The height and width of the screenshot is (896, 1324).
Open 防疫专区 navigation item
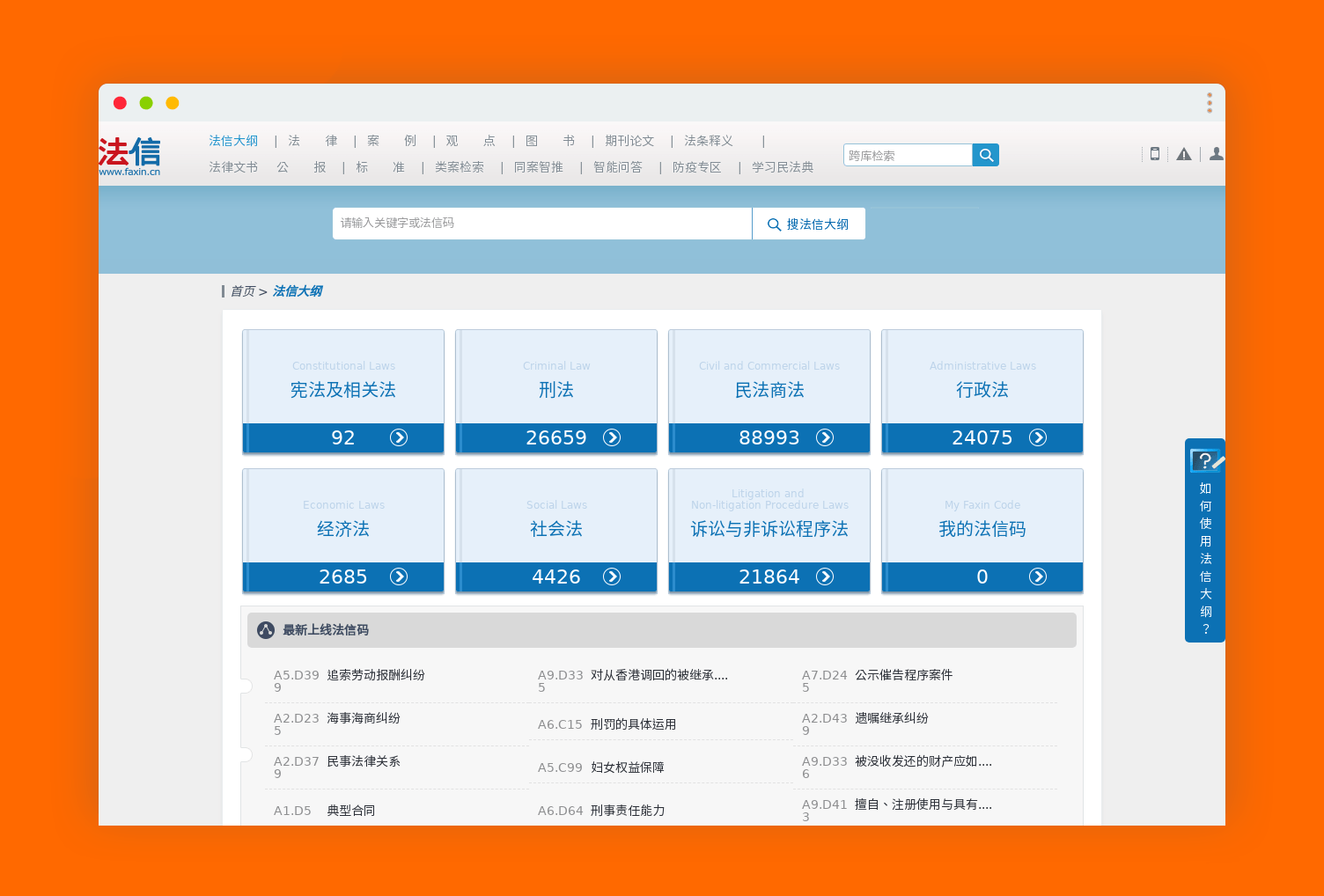(697, 167)
